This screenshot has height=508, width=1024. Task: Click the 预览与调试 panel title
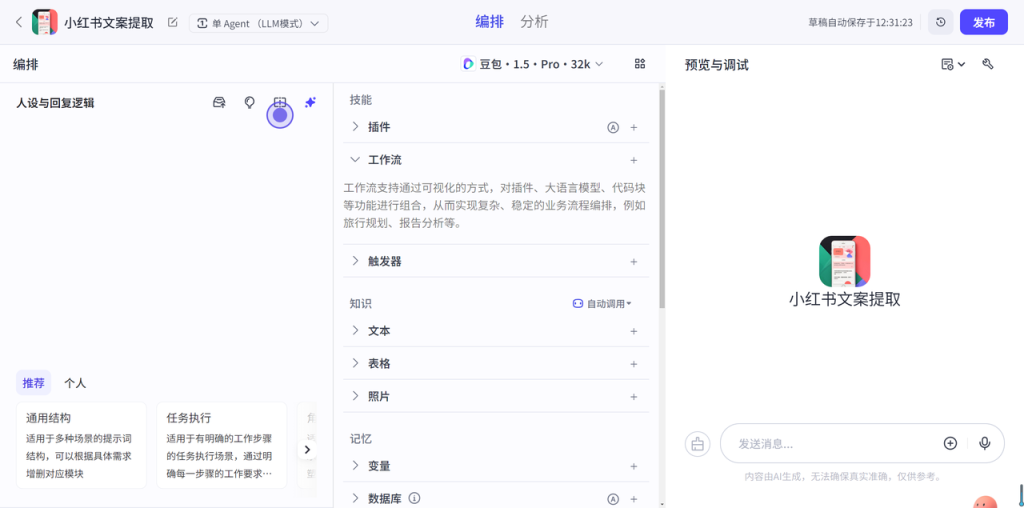point(716,65)
